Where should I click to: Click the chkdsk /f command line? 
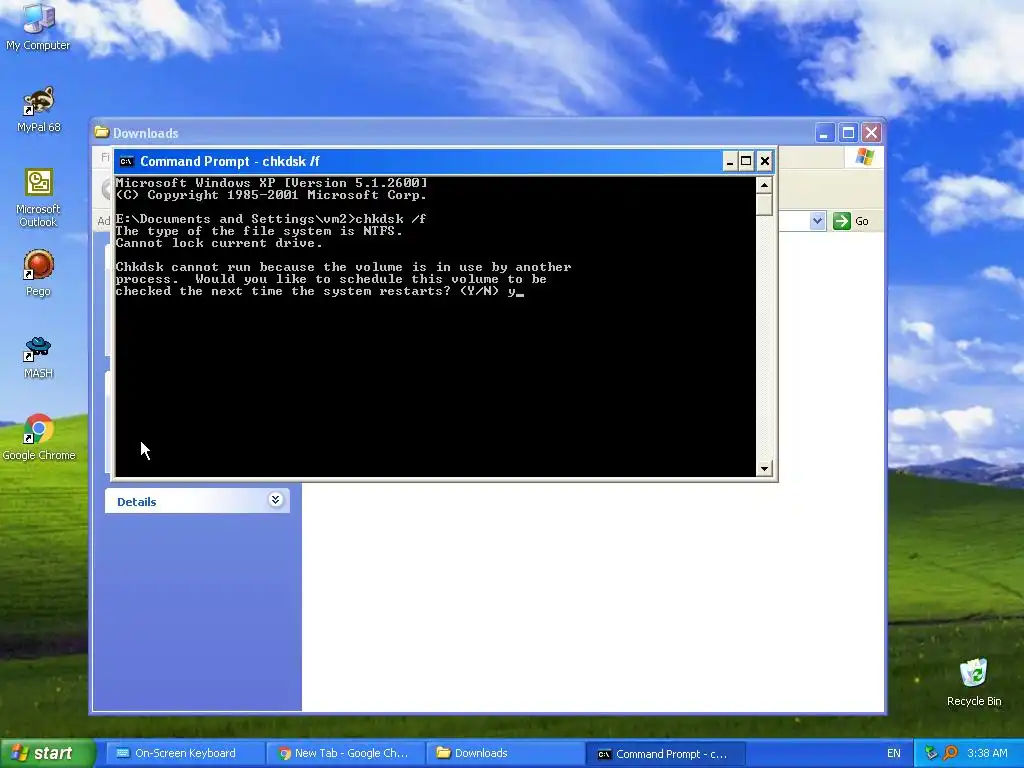pos(271,219)
